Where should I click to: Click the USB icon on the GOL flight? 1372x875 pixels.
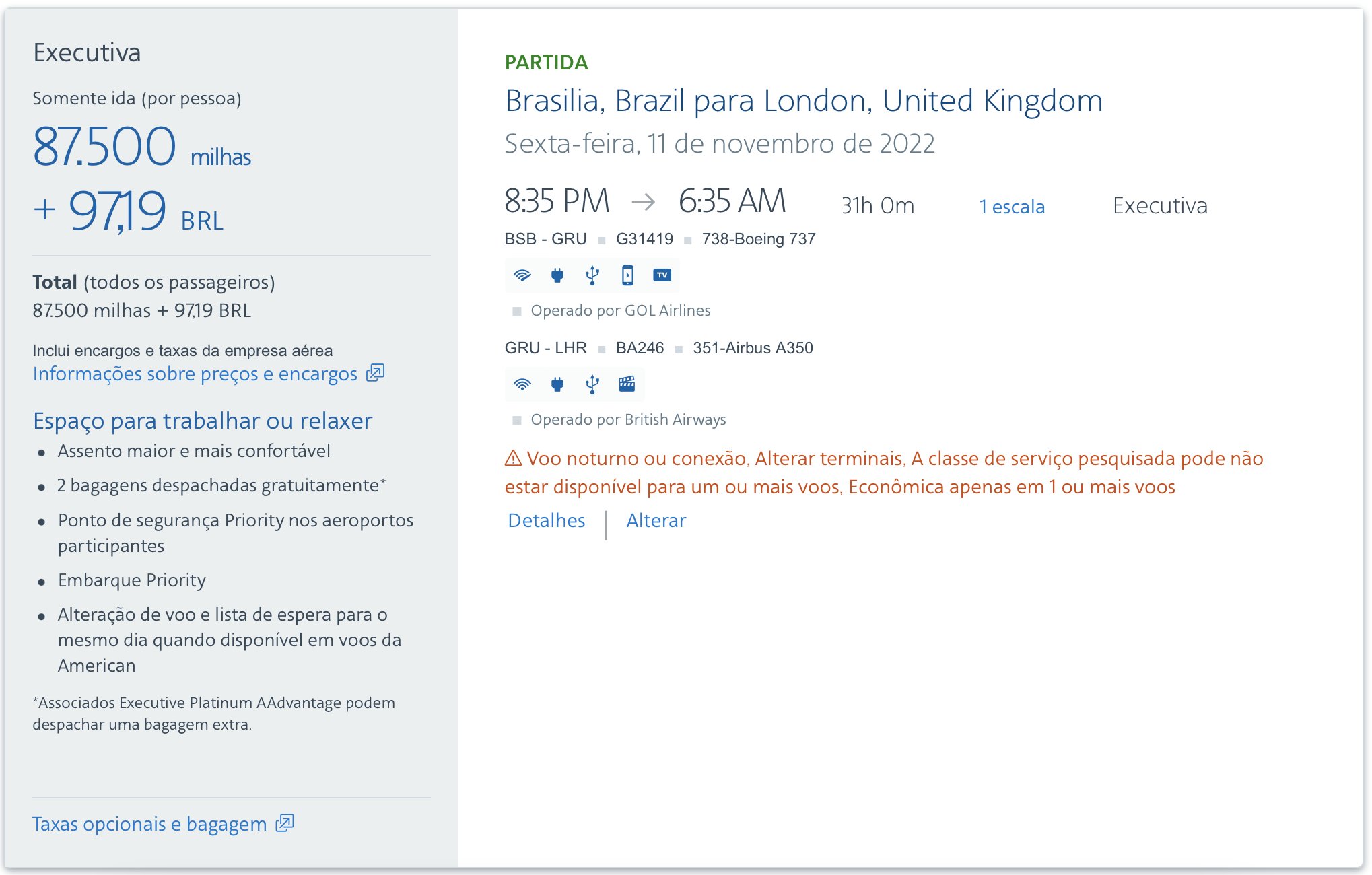pos(592,275)
